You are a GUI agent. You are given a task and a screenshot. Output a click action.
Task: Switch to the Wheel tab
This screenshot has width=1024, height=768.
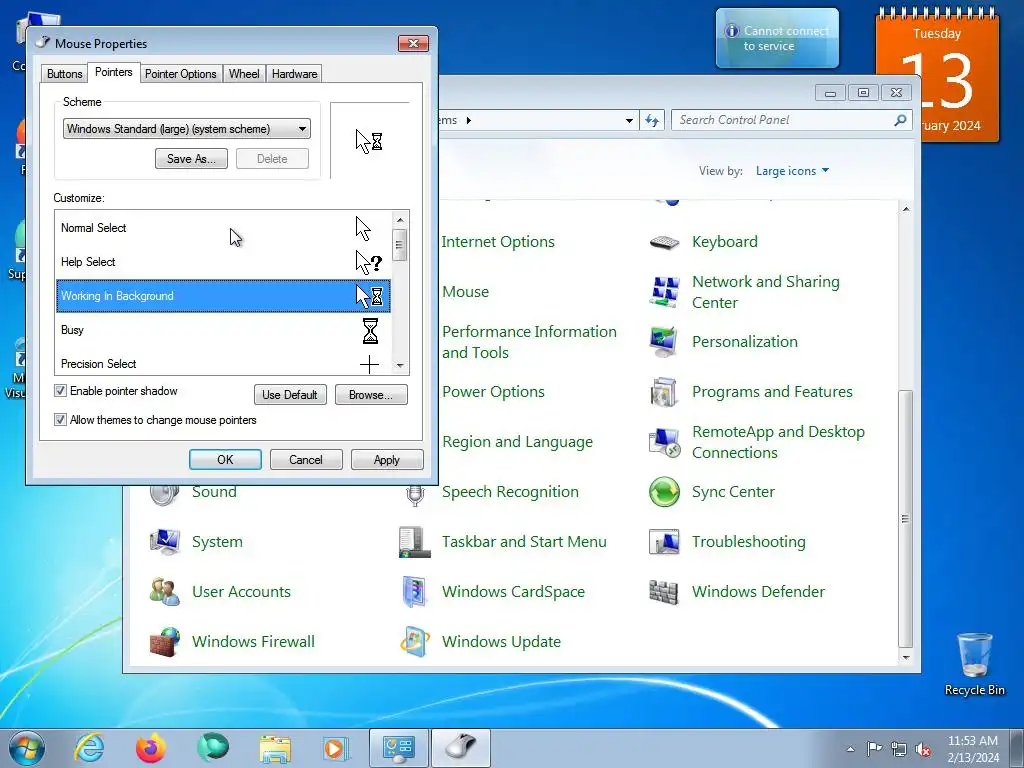(244, 74)
